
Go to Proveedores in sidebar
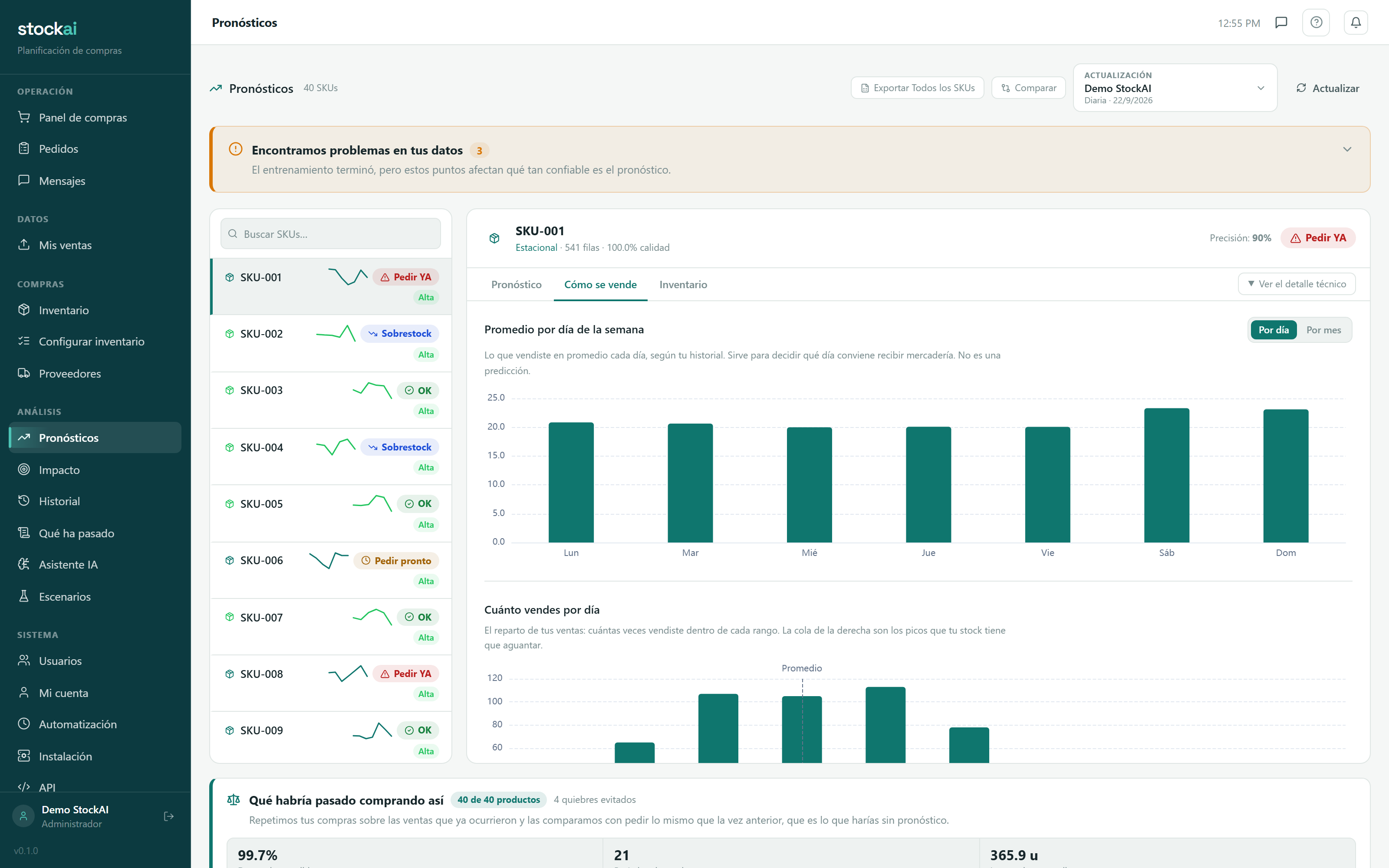[x=95, y=373]
